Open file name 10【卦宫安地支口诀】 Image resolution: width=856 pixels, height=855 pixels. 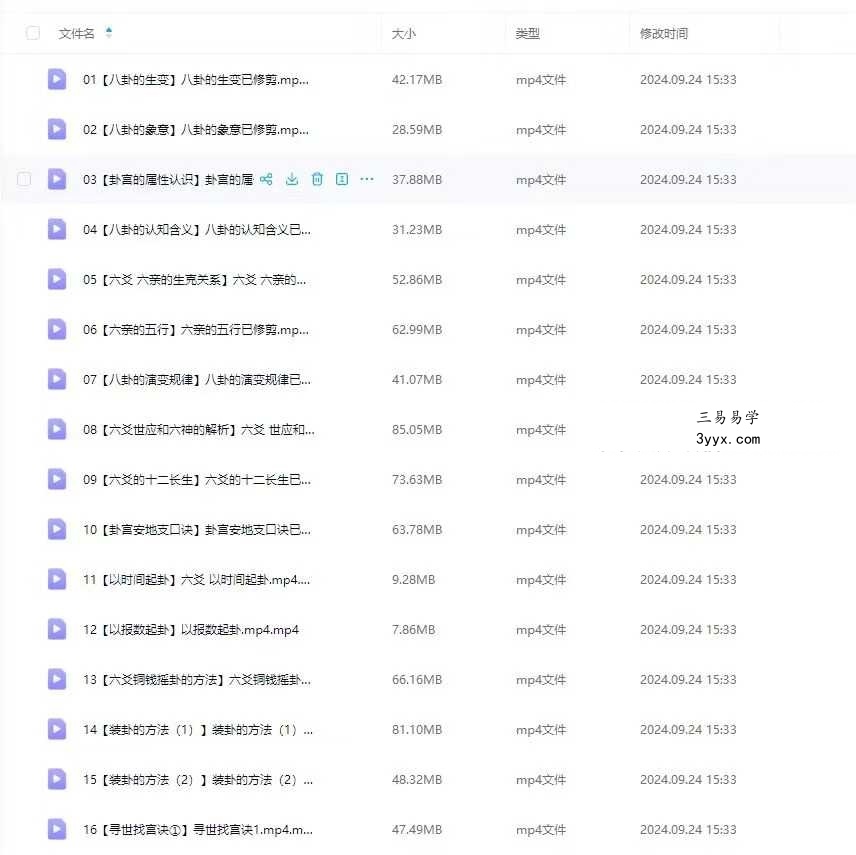coord(197,530)
